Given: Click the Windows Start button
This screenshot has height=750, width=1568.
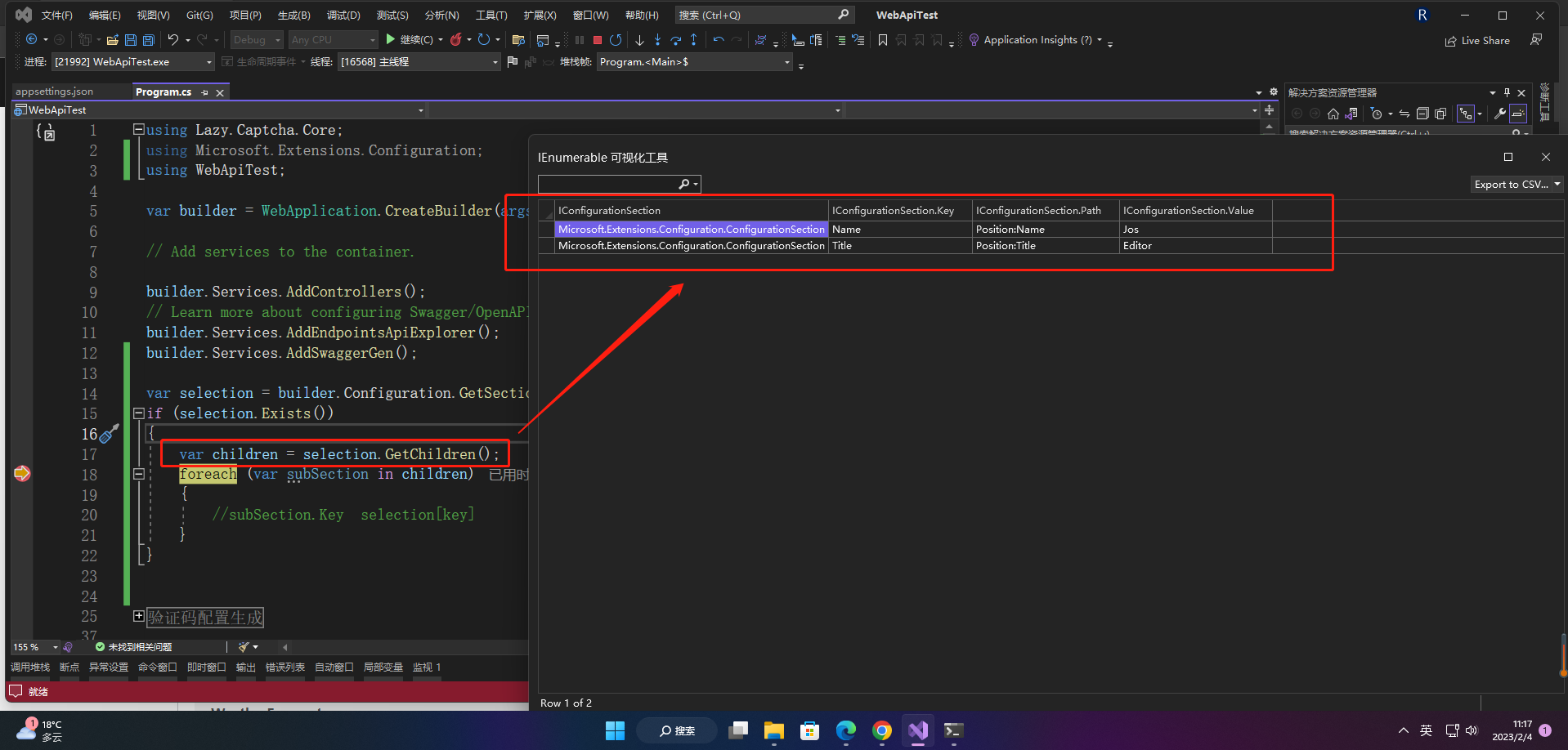Looking at the screenshot, I should 615,730.
